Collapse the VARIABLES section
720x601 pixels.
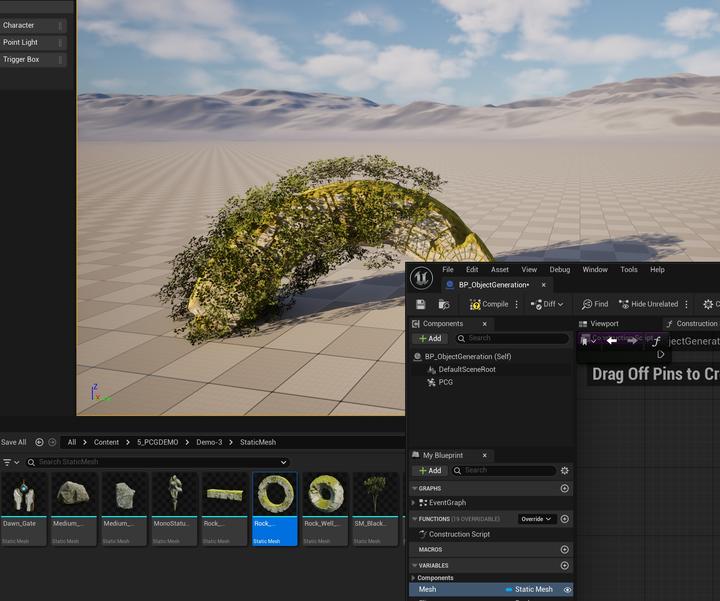coord(414,565)
